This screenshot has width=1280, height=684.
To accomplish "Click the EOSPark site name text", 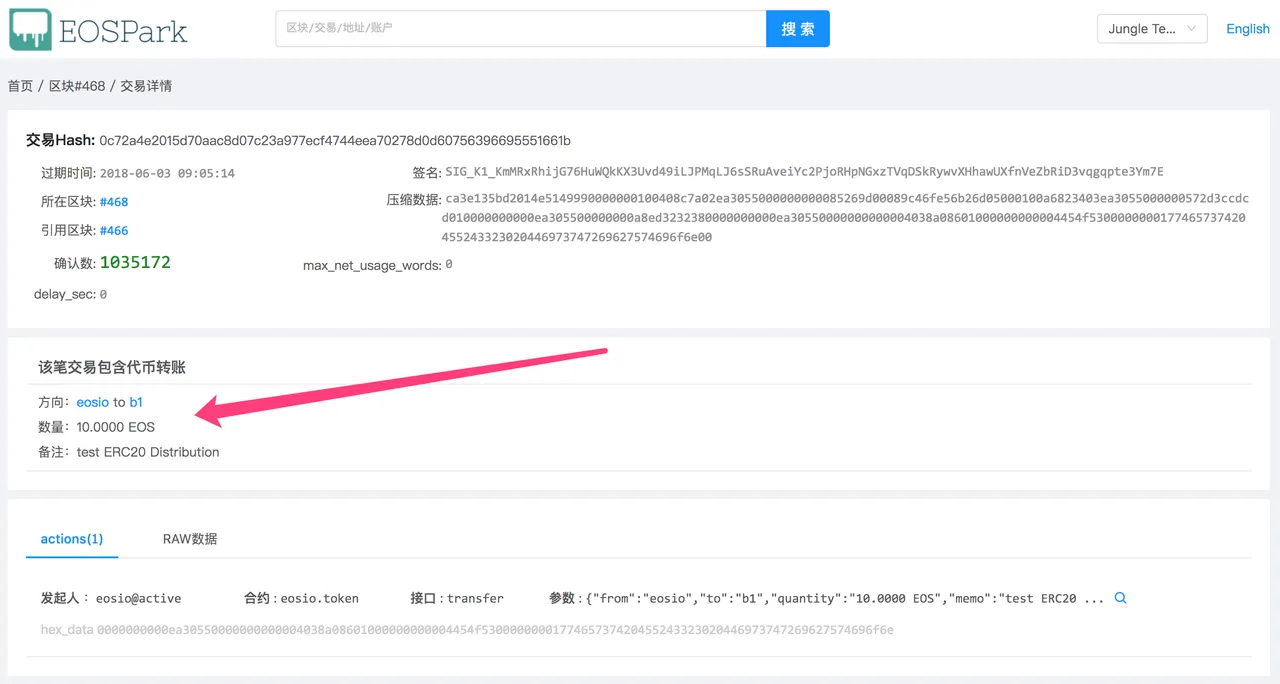I will pyautogui.click(x=123, y=31).
